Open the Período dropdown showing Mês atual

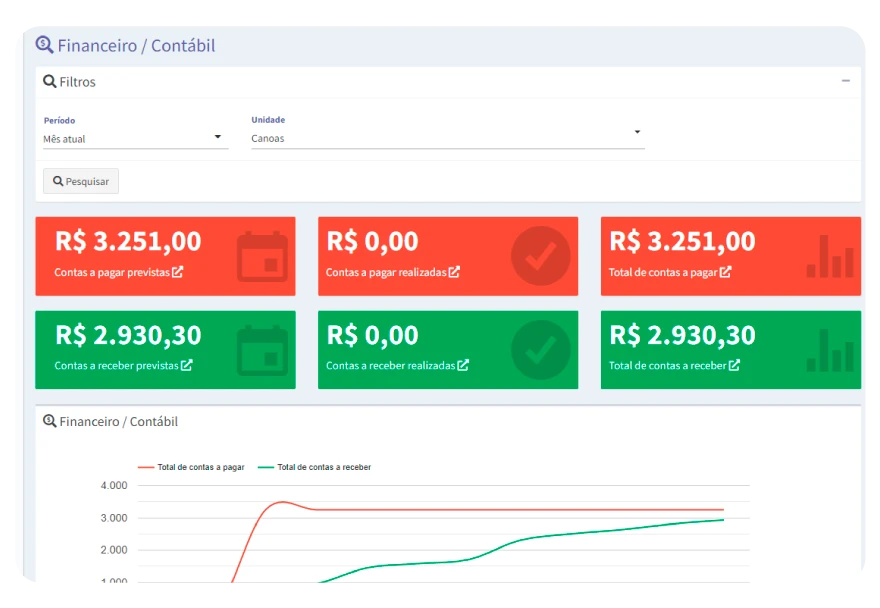point(135,138)
